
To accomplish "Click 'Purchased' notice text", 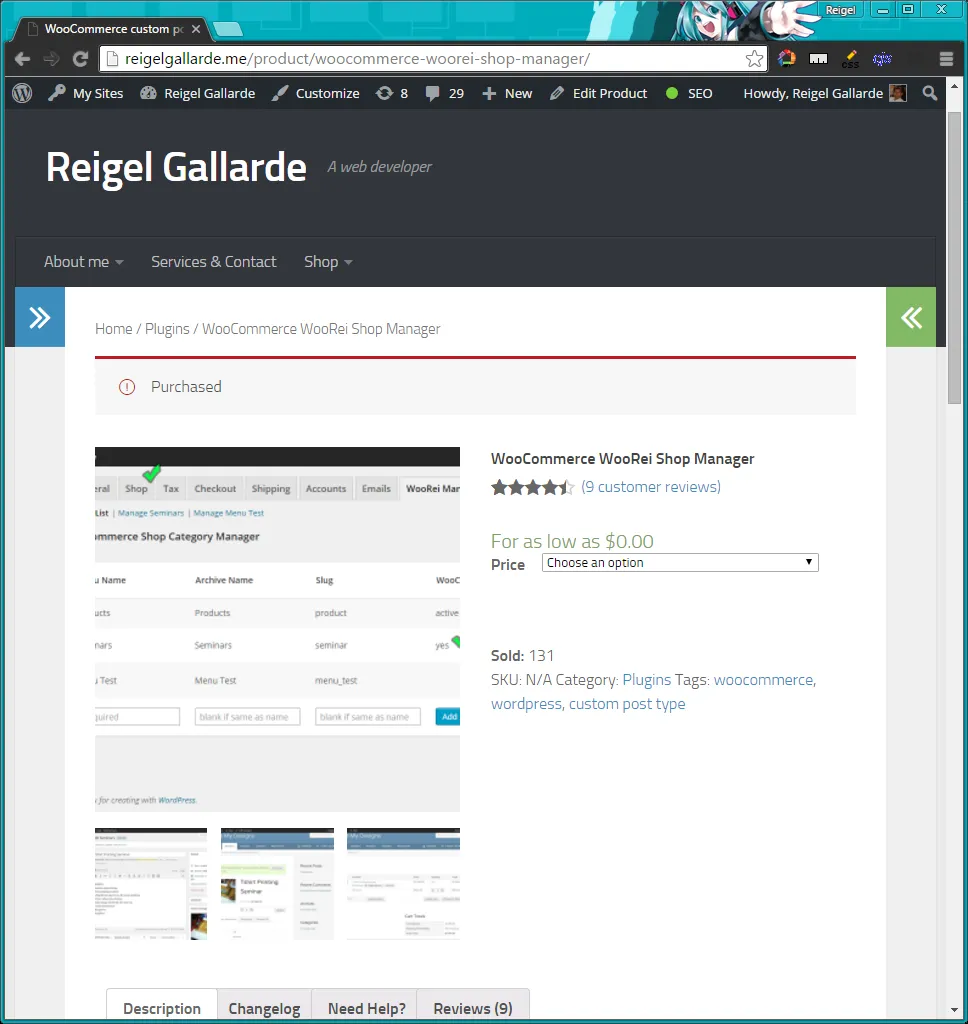I will [186, 387].
